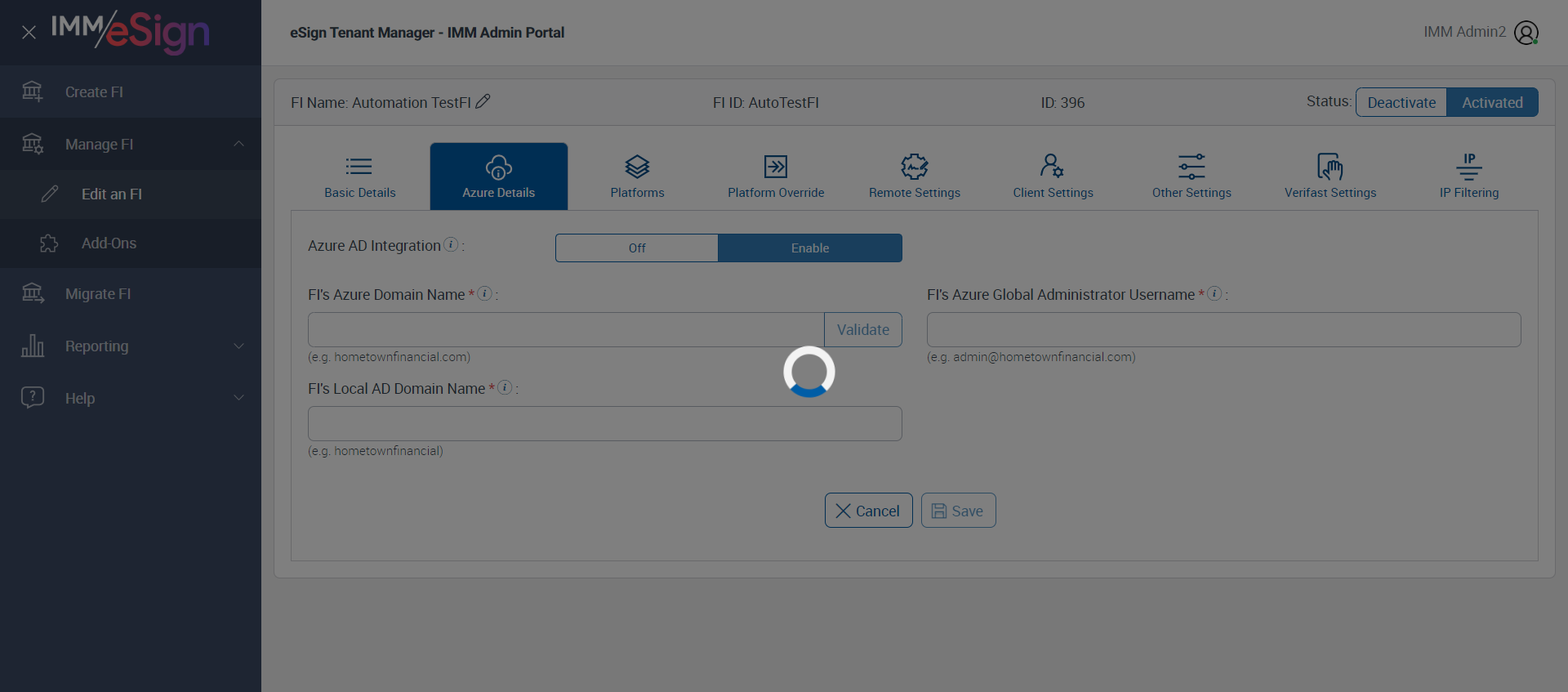Show info for Azure AD Integration

point(451,245)
